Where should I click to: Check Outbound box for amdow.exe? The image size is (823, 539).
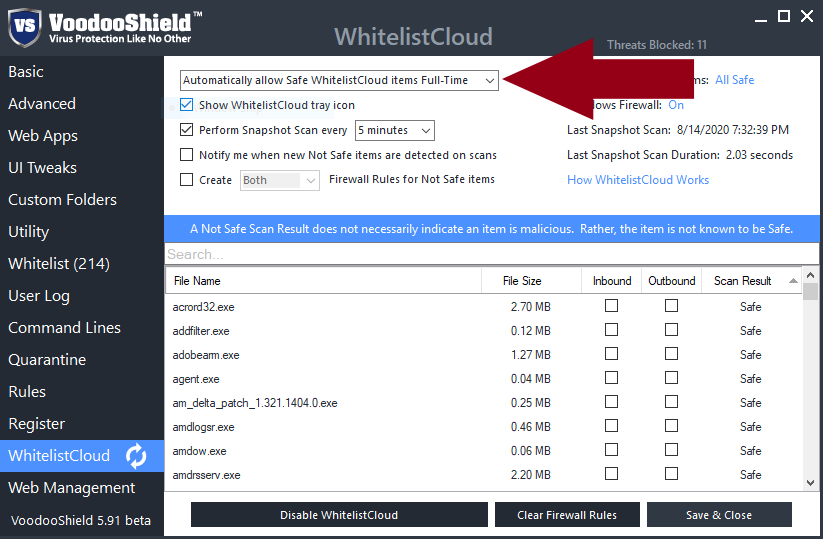tap(671, 450)
